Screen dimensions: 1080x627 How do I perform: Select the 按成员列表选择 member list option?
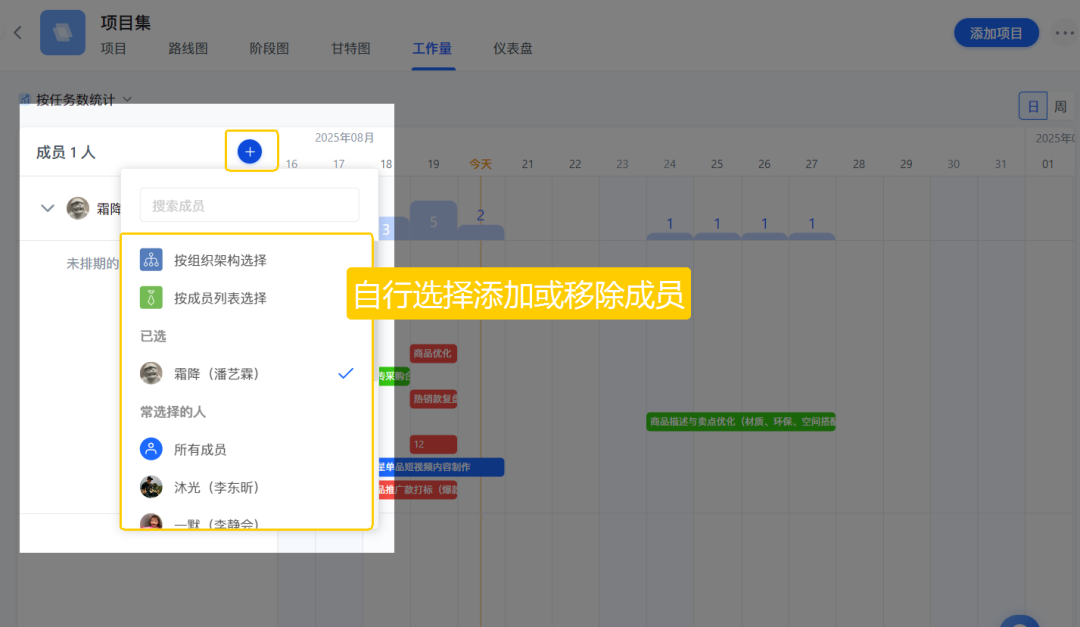click(x=220, y=298)
